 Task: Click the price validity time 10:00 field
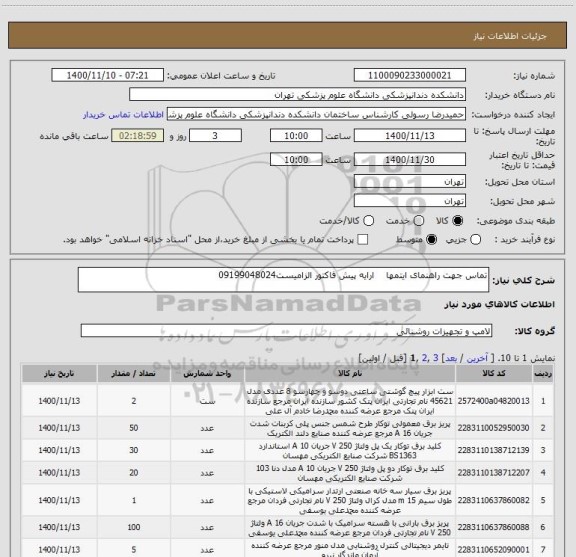point(296,159)
